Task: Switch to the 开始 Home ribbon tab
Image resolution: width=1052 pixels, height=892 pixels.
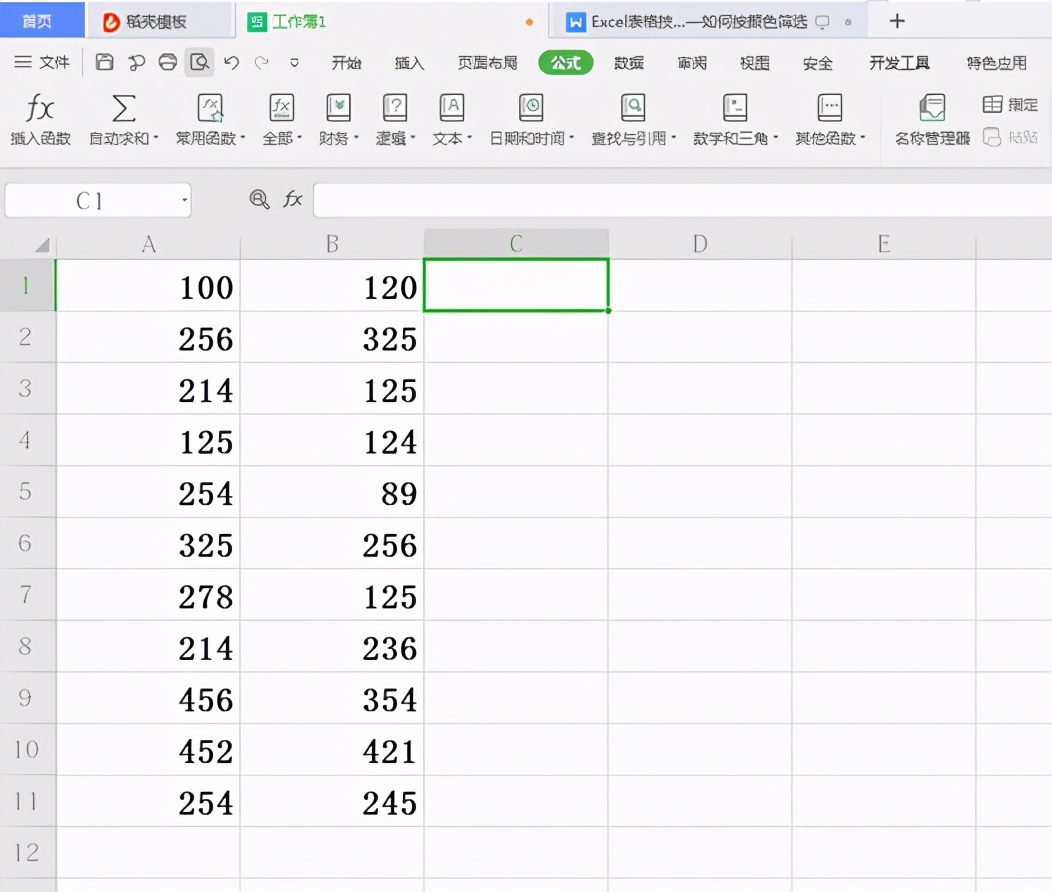Action: (x=346, y=63)
